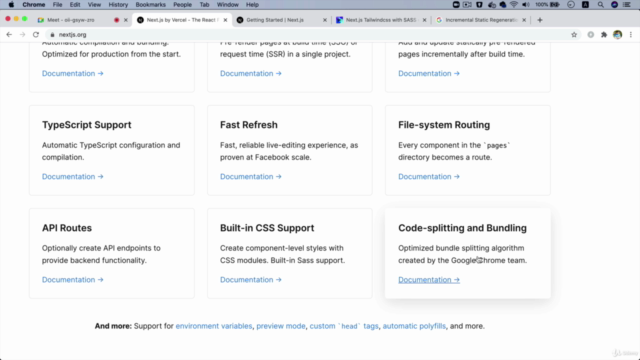This screenshot has height=360, width=640.
Task: Open a new tab with the plus button
Action: [540, 20]
